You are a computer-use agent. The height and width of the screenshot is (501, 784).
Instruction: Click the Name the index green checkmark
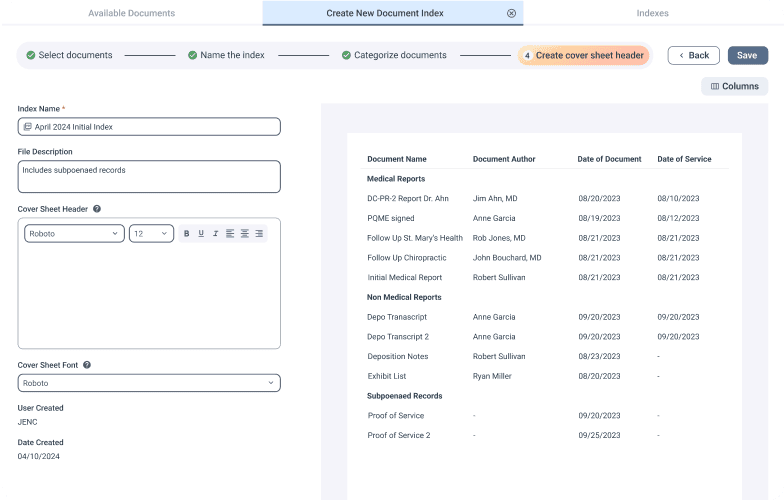coord(192,55)
